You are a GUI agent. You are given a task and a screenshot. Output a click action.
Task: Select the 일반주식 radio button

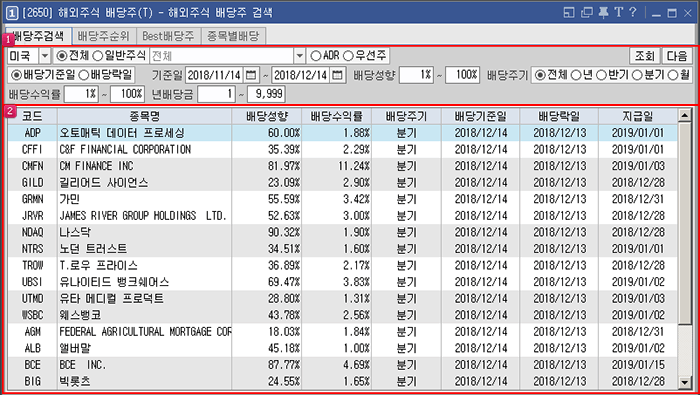(x=97, y=56)
